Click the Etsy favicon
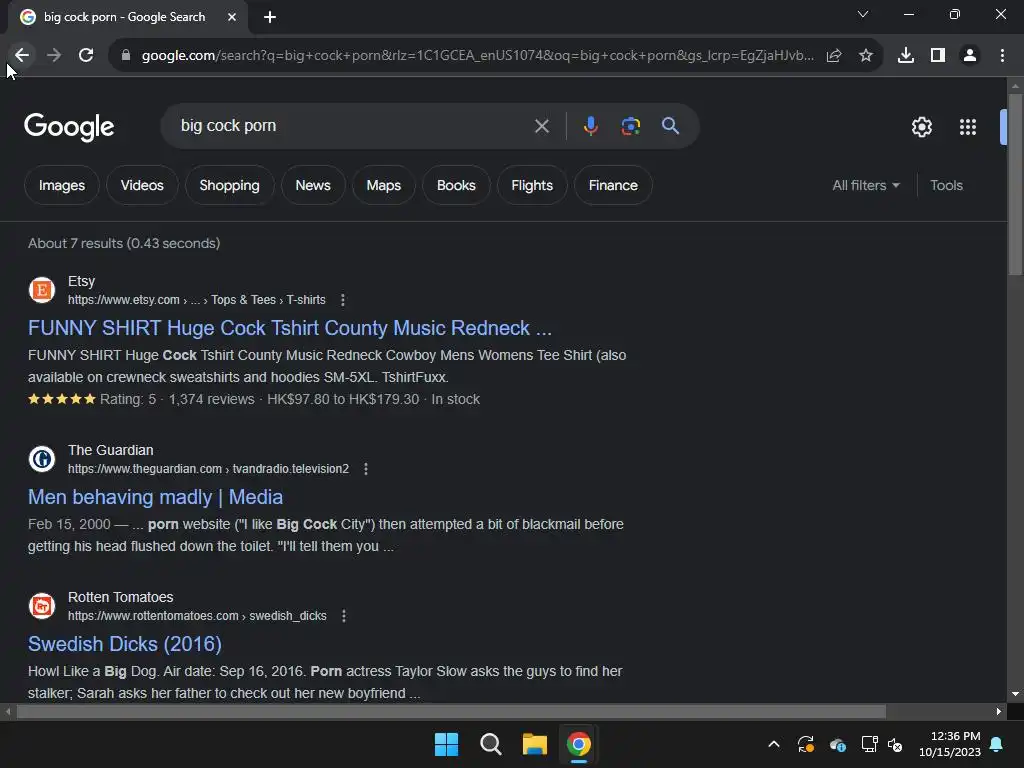Screen dimensions: 1024x768 coord(42,290)
